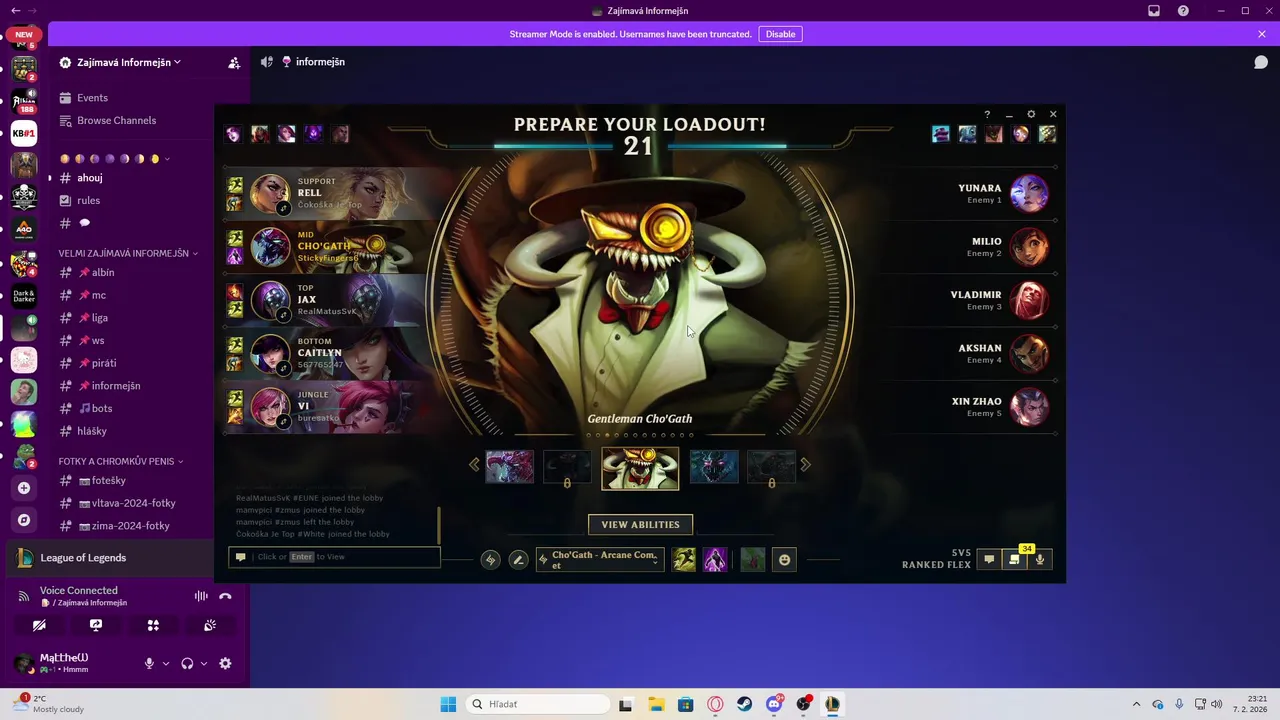This screenshot has width=1280, height=720.
Task: Toggle League voice microphone icon
Action: pos(1040,559)
